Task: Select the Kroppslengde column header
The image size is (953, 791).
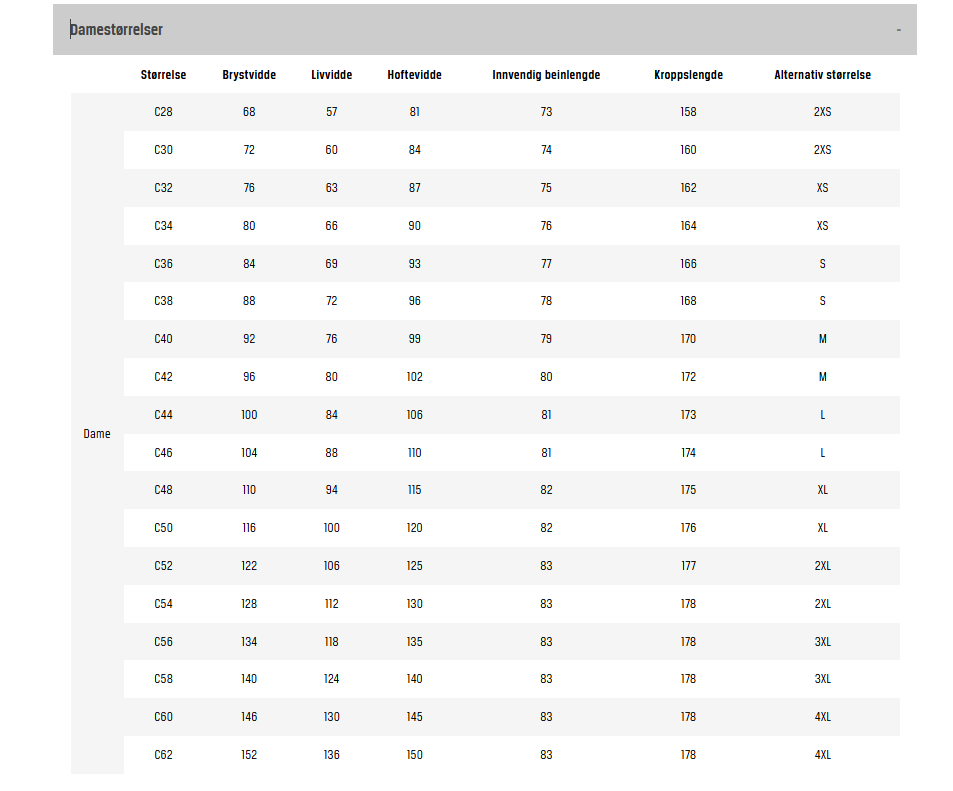Action: 688,75
